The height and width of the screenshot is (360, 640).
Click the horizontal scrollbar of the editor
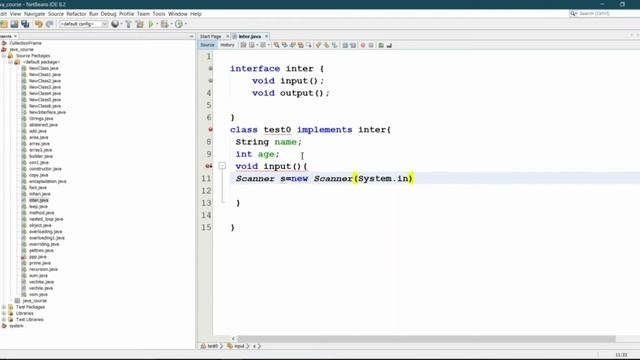pos(427,339)
